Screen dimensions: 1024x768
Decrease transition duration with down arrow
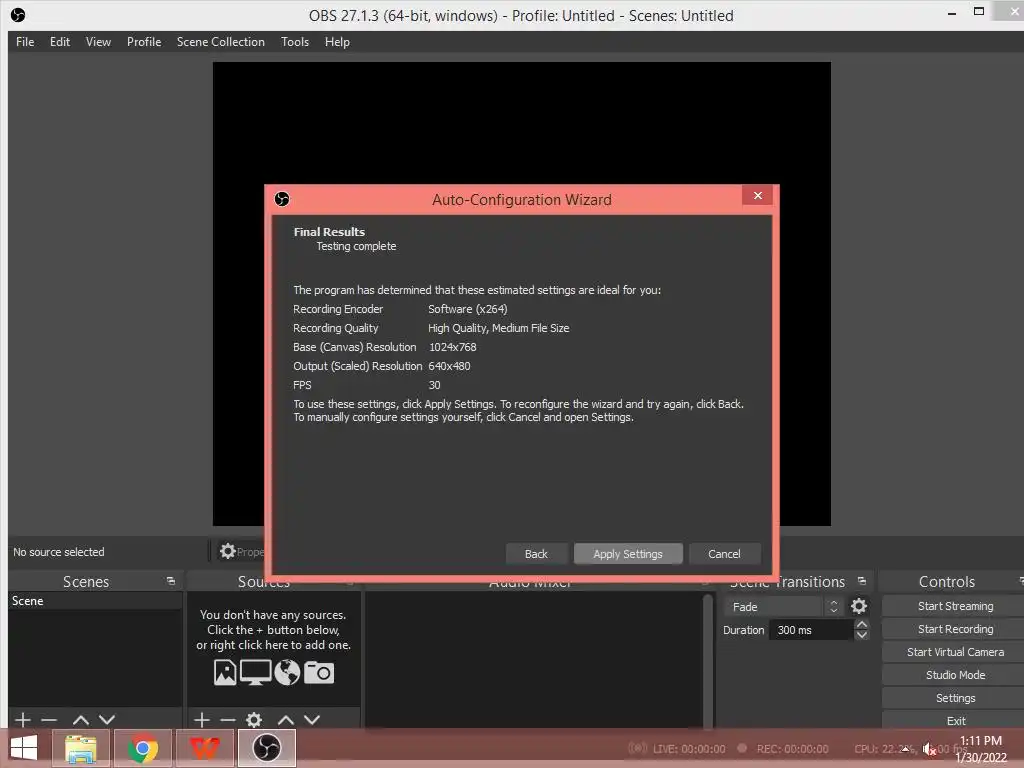[862, 635]
